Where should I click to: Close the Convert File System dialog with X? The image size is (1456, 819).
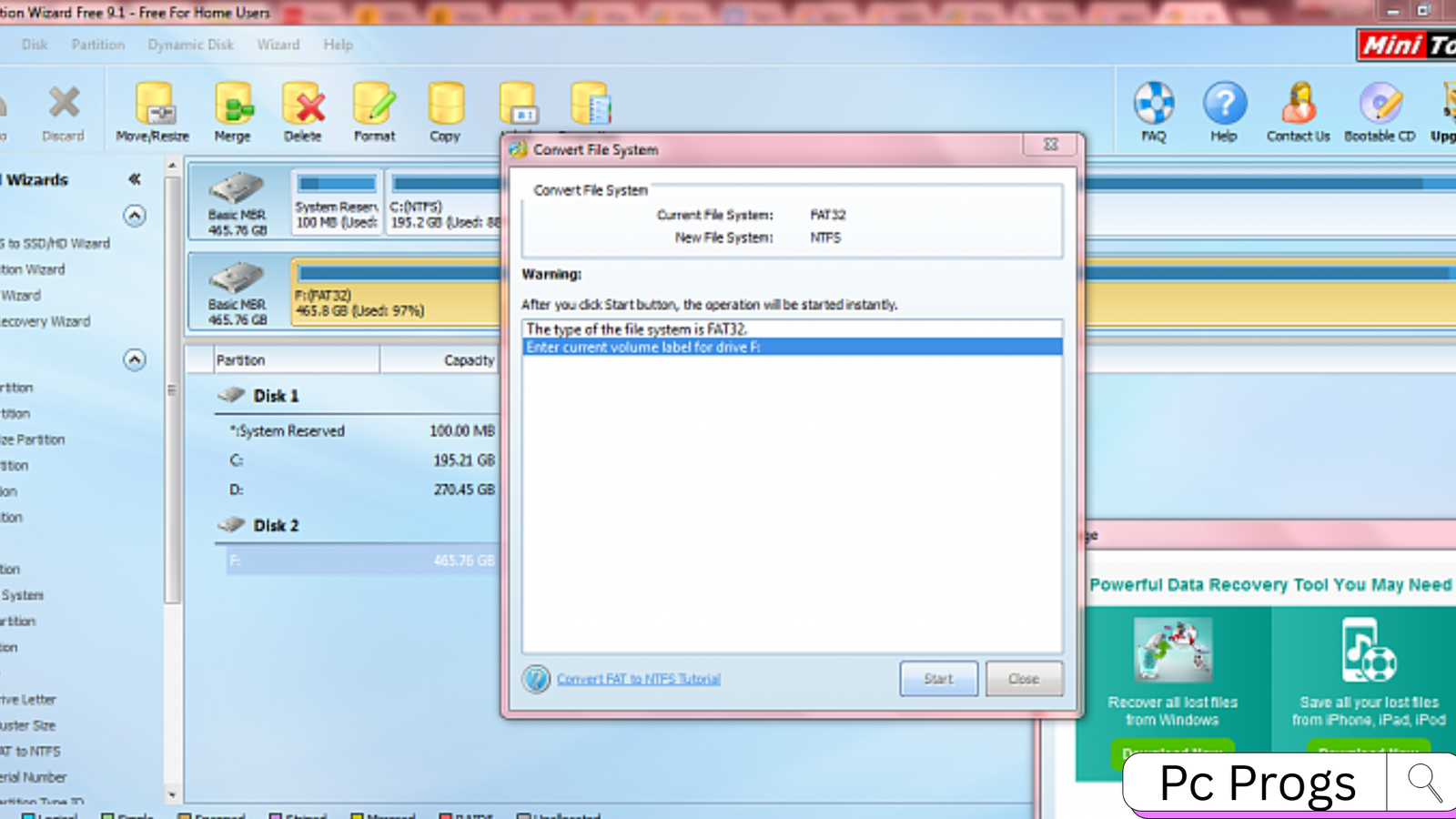click(x=1051, y=145)
